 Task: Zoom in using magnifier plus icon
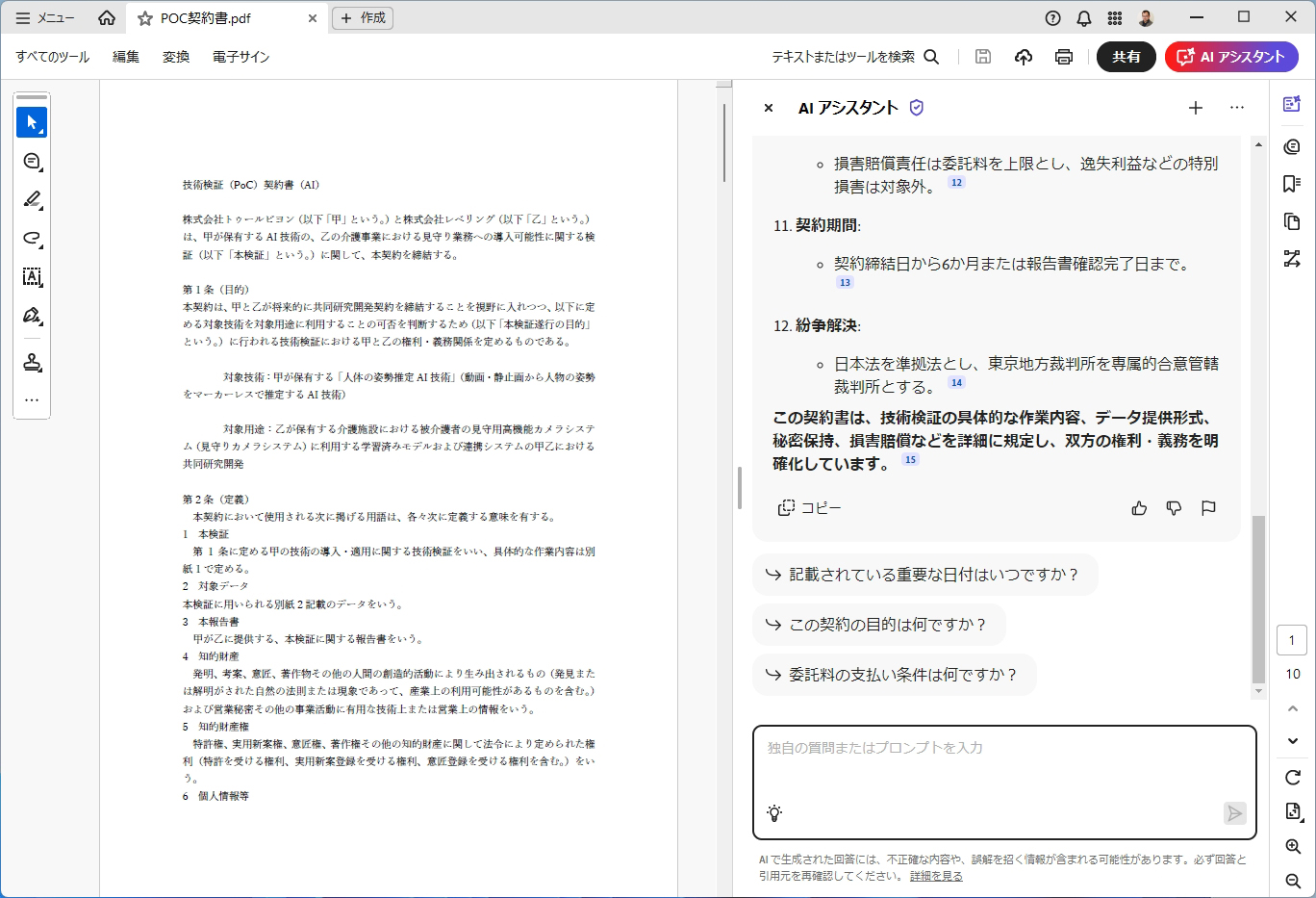coord(1292,846)
